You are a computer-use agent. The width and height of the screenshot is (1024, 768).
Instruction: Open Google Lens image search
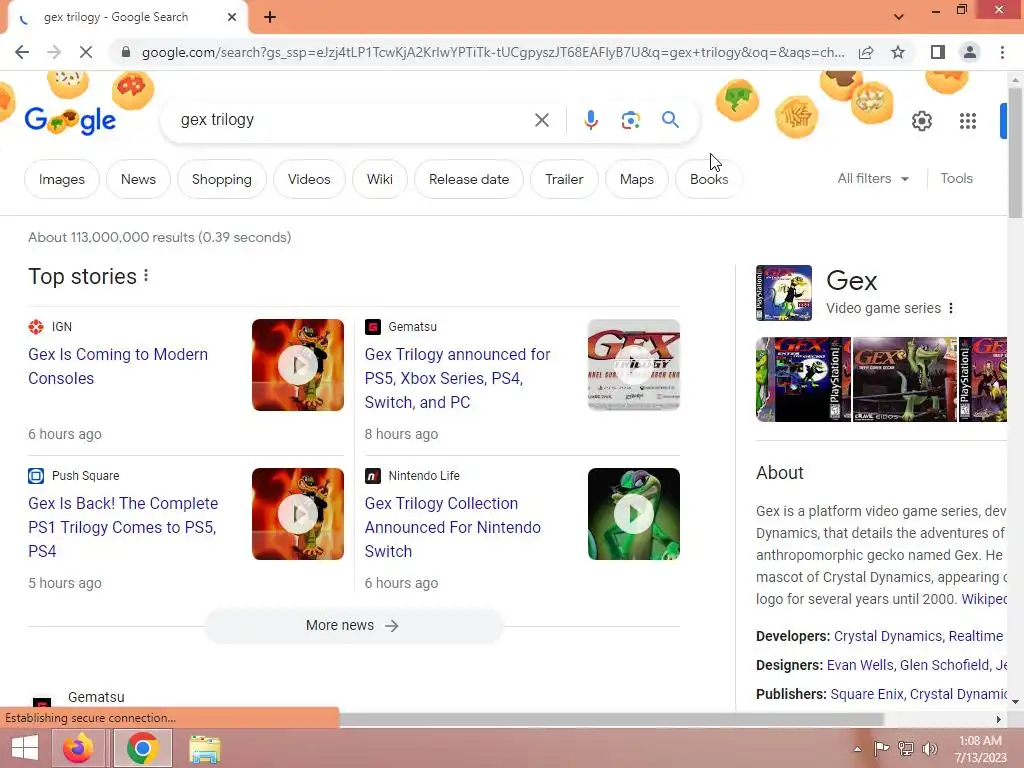point(630,120)
